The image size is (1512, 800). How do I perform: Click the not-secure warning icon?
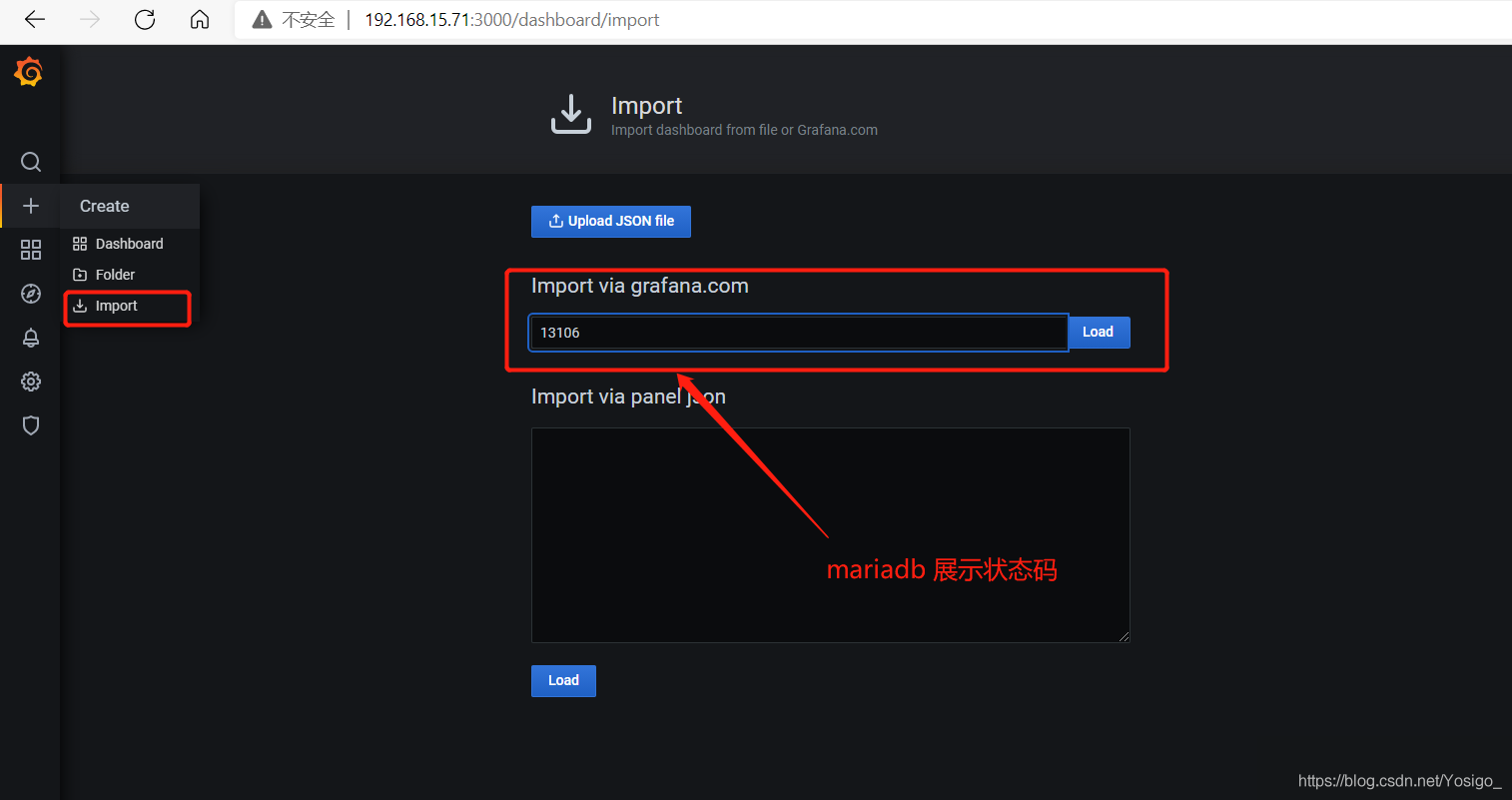(263, 19)
